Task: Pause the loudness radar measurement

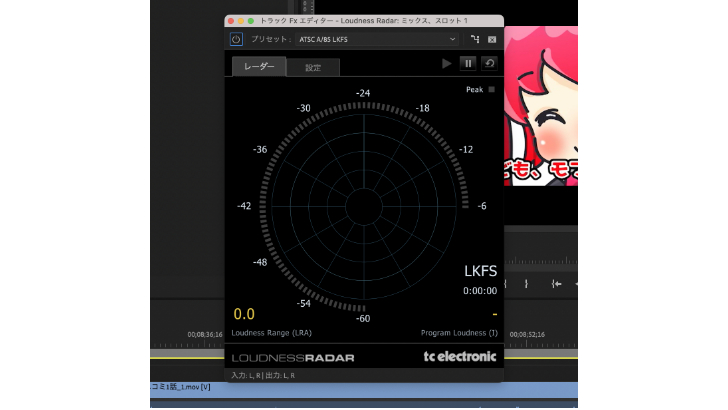Action: [468, 64]
